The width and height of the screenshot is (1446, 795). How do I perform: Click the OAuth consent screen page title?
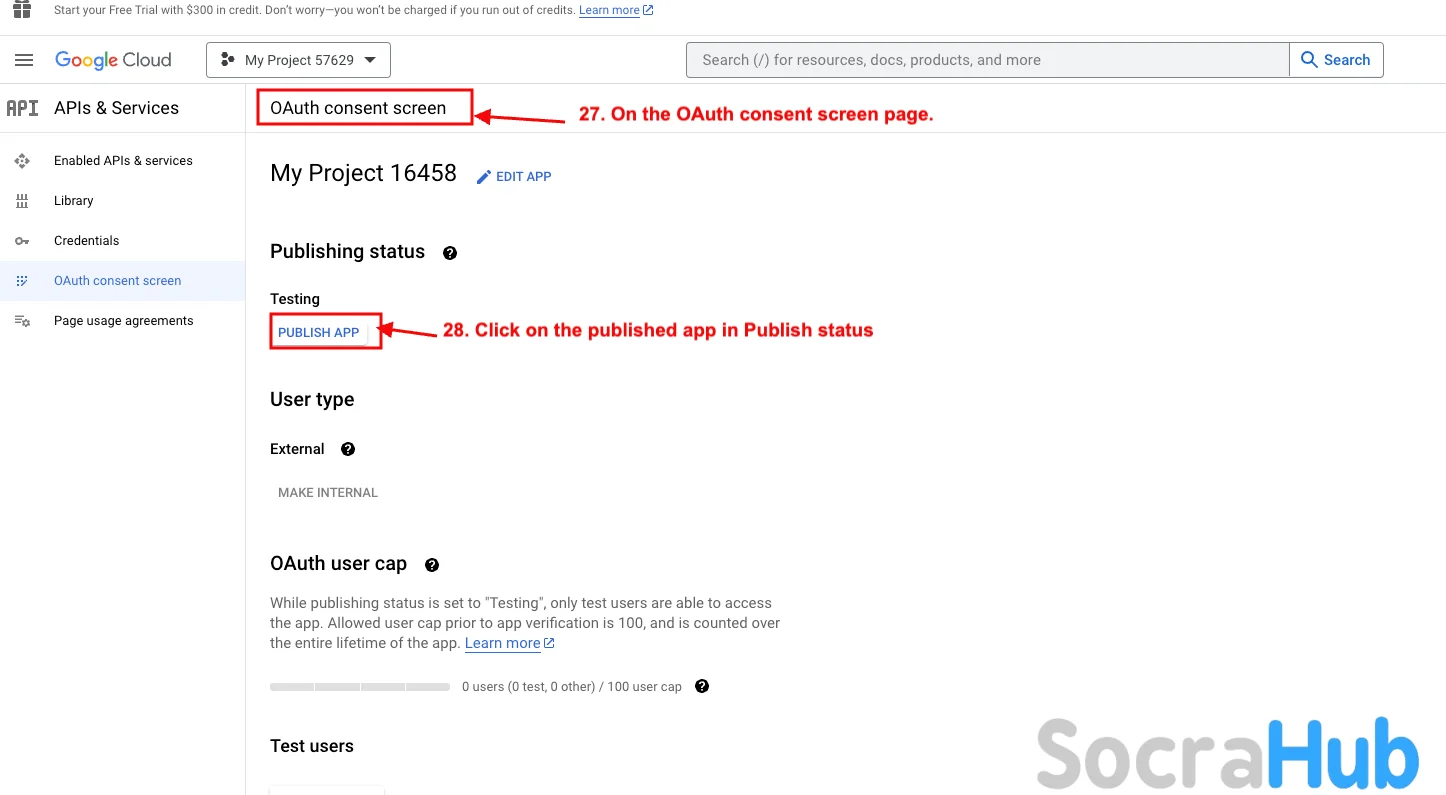[x=358, y=108]
